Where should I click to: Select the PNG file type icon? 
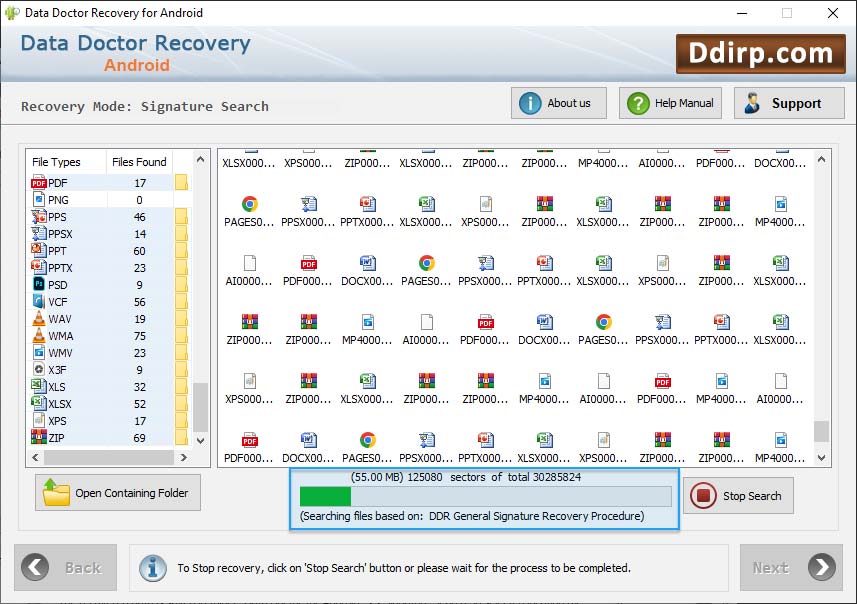click(38, 200)
